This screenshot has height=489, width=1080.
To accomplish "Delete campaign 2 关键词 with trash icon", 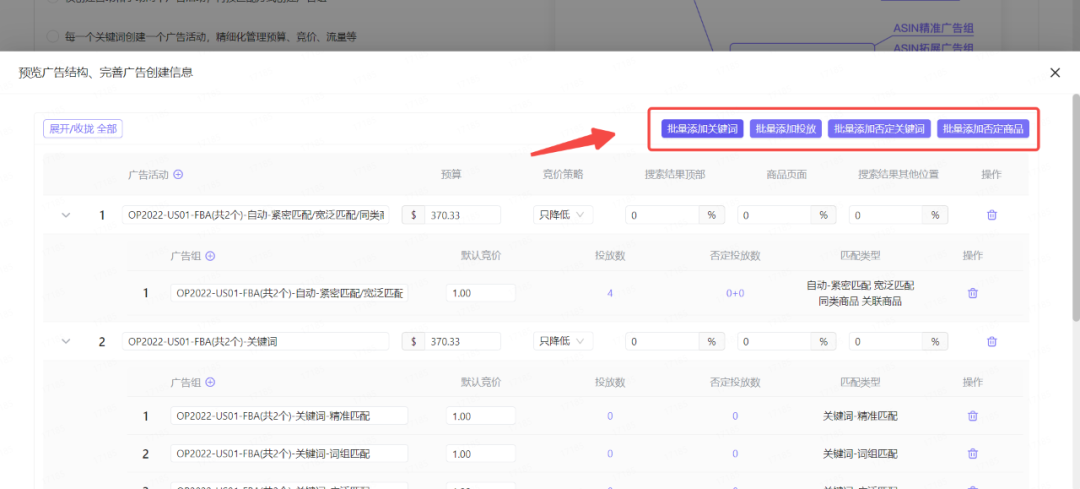I will pyautogui.click(x=992, y=342).
